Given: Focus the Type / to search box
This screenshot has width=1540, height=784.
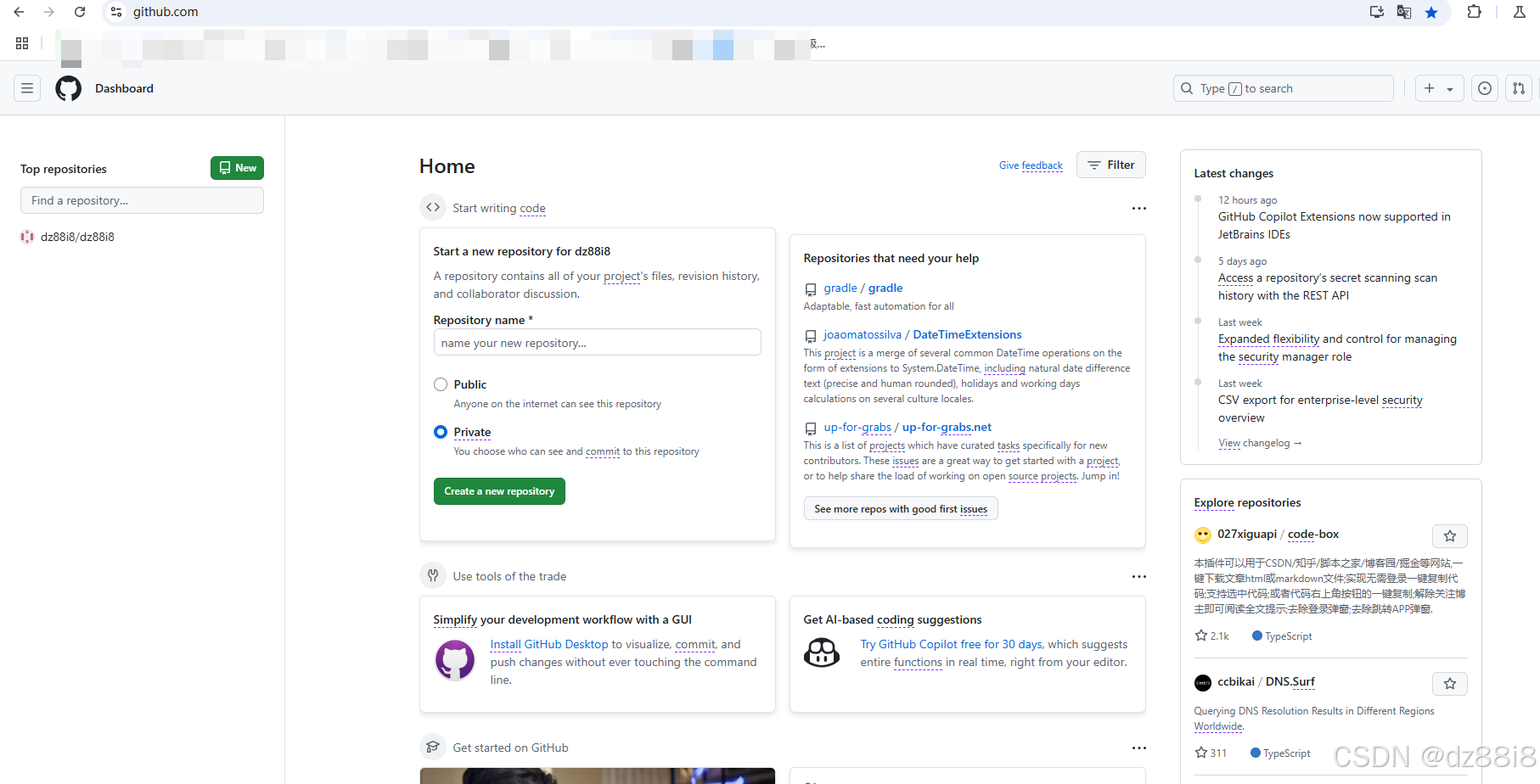Looking at the screenshot, I should point(1283,88).
